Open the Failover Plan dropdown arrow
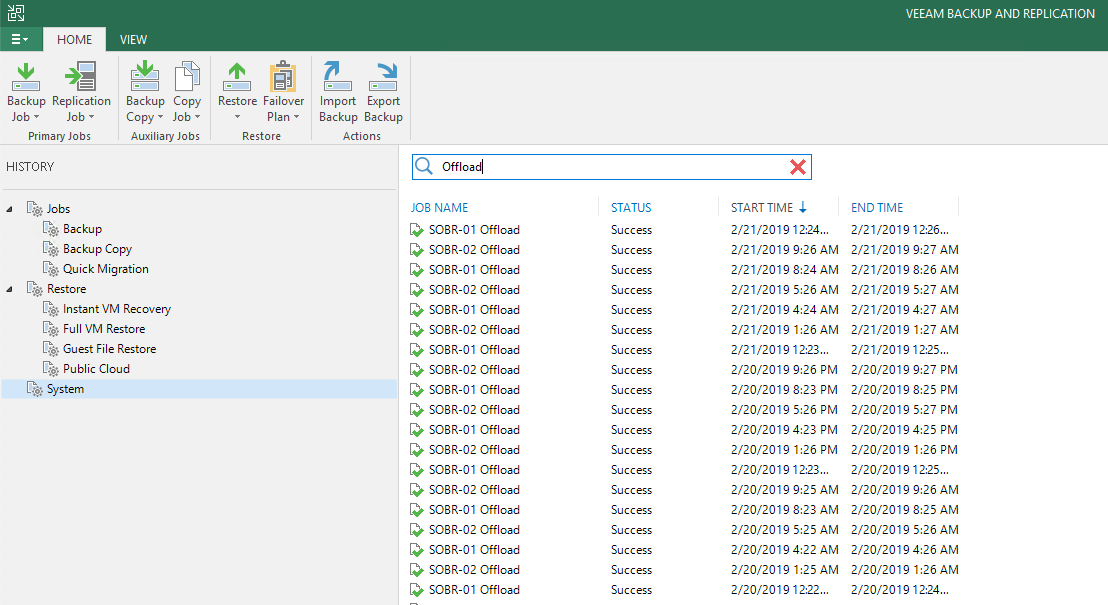 [296, 117]
